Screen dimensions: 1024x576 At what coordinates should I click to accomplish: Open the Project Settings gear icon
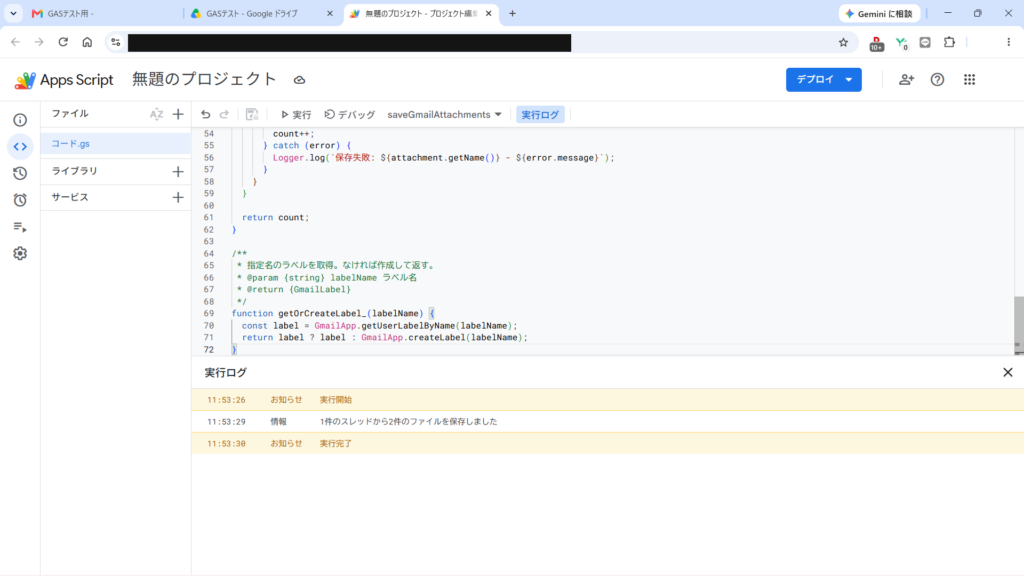pyautogui.click(x=20, y=253)
